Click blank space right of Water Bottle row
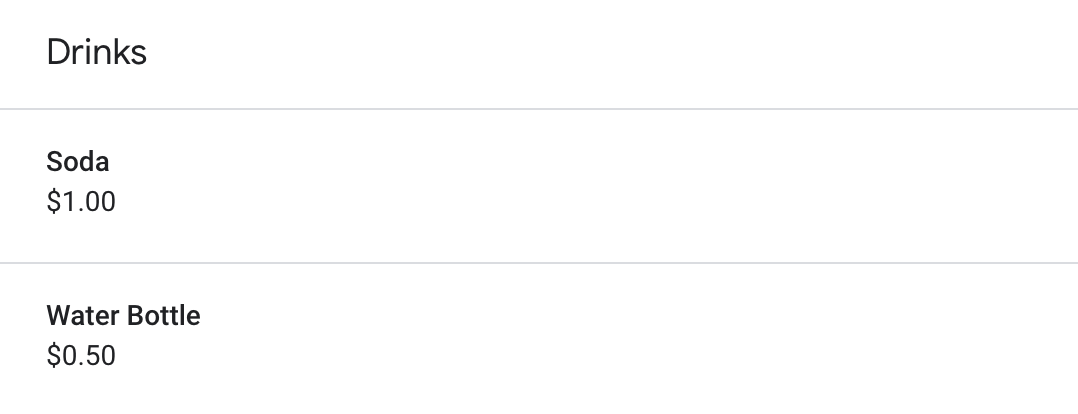The width and height of the screenshot is (1078, 414). click(700, 338)
